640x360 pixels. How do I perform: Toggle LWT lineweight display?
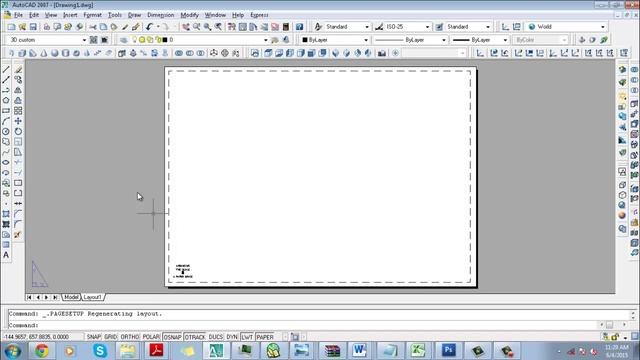(247, 337)
